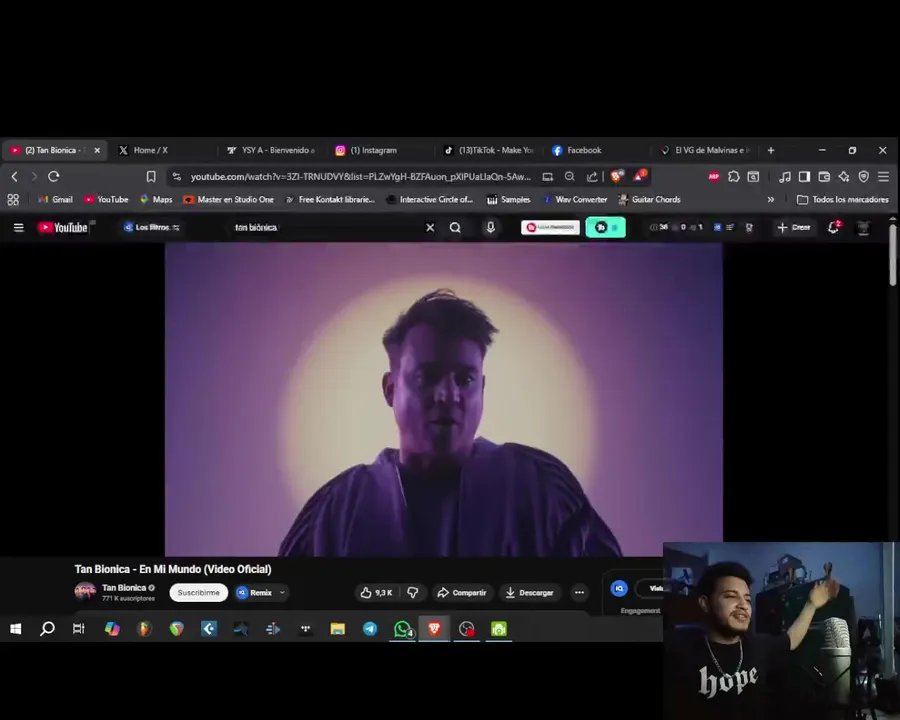Click the zoom magnifier icon in the address bar
This screenshot has width=900, height=720.
tap(569, 177)
